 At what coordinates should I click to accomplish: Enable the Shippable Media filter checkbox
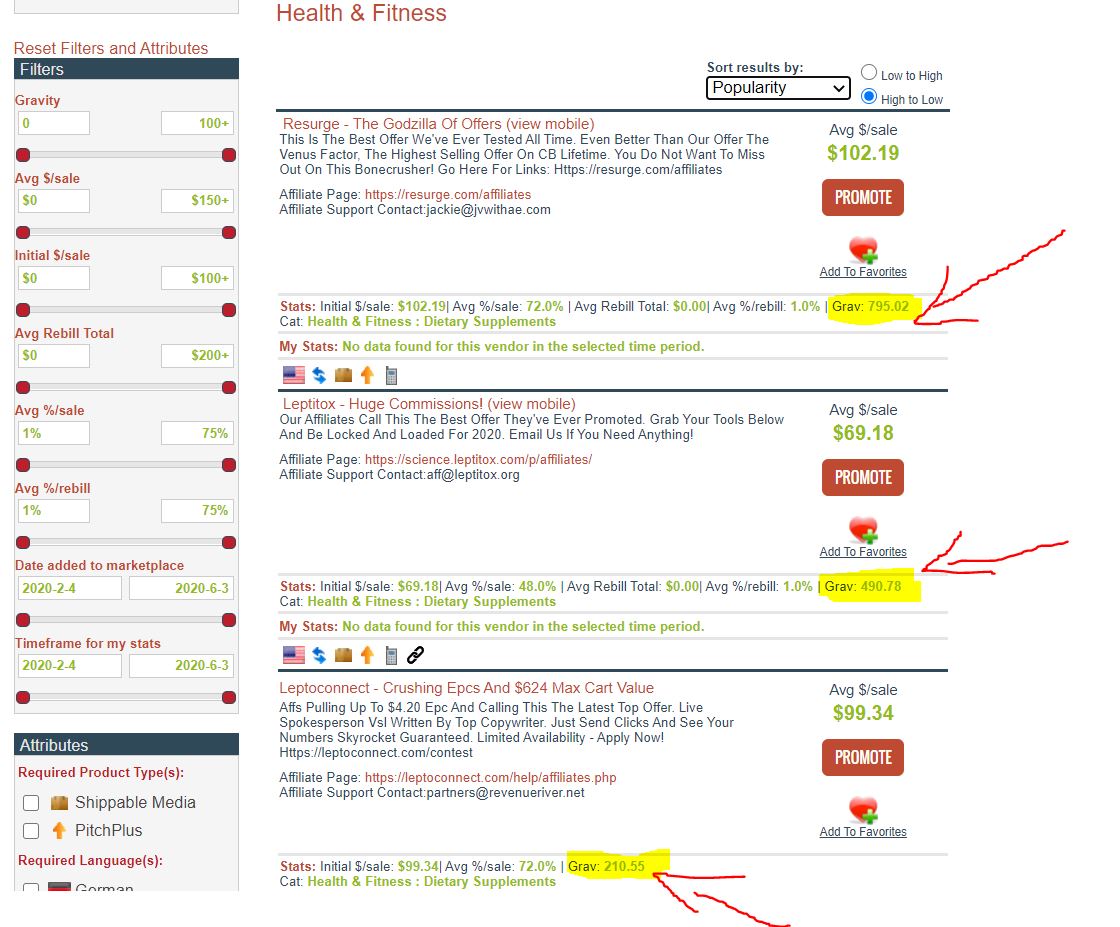click(31, 802)
